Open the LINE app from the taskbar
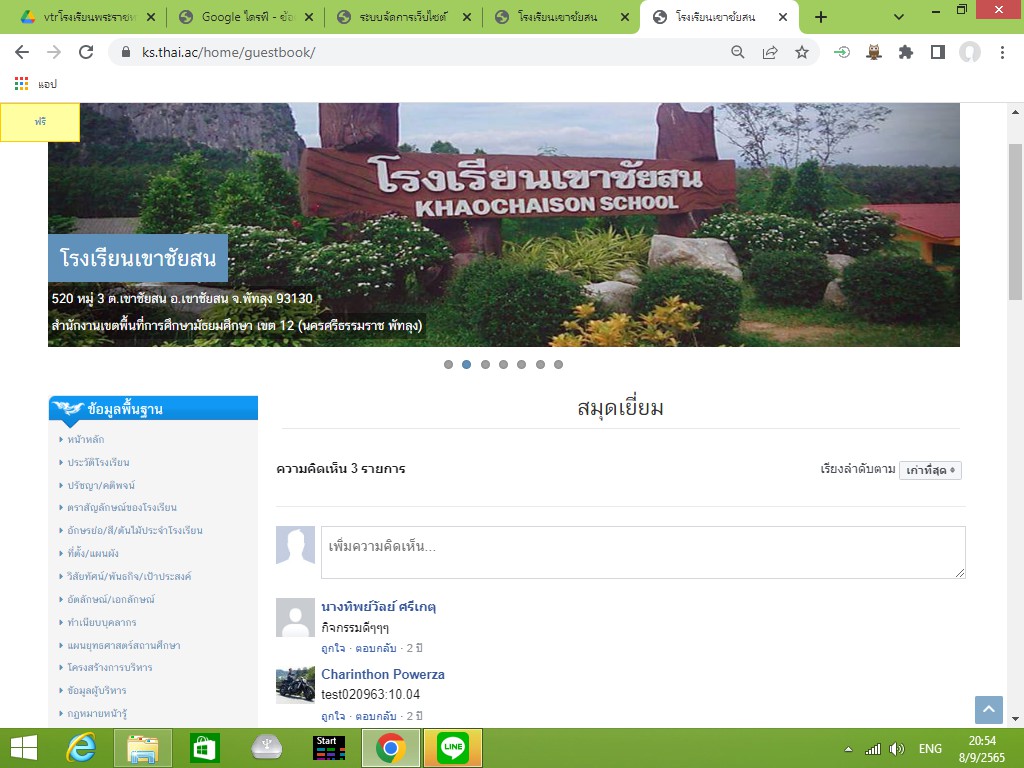This screenshot has width=1024, height=768. click(453, 747)
